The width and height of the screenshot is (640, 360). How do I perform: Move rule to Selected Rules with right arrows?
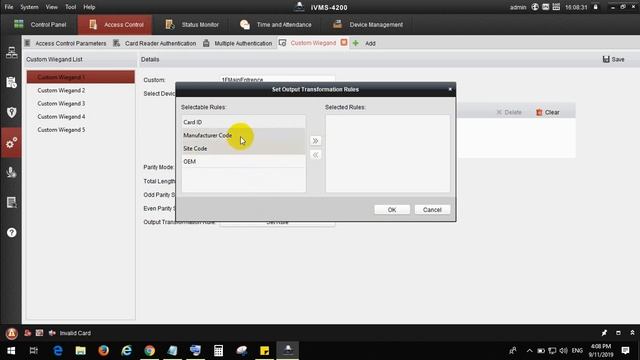pos(316,140)
